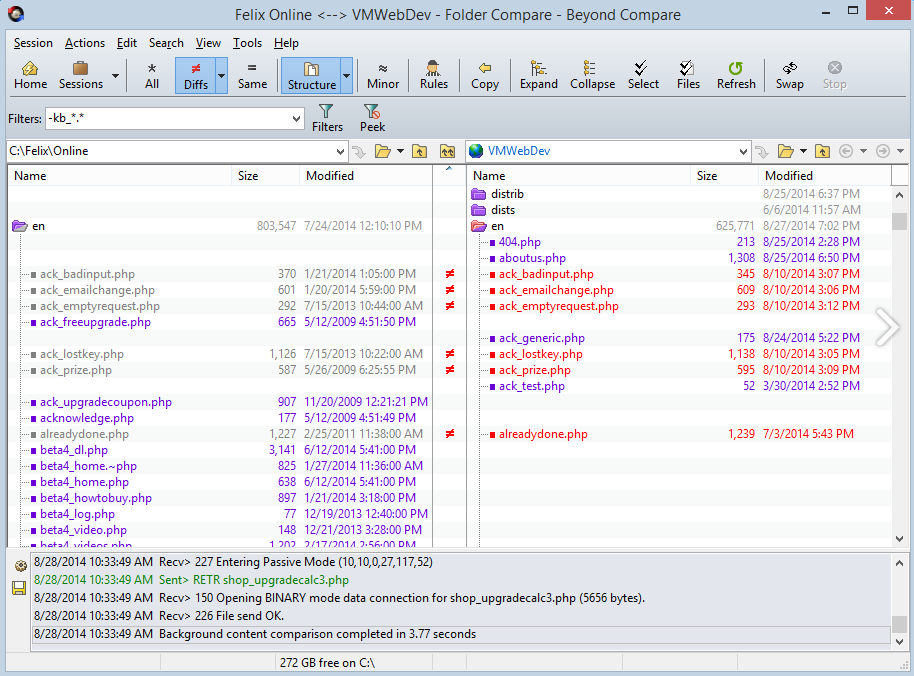The height and width of the screenshot is (676, 914).
Task: Sort right pane by Name column
Action: (x=578, y=176)
